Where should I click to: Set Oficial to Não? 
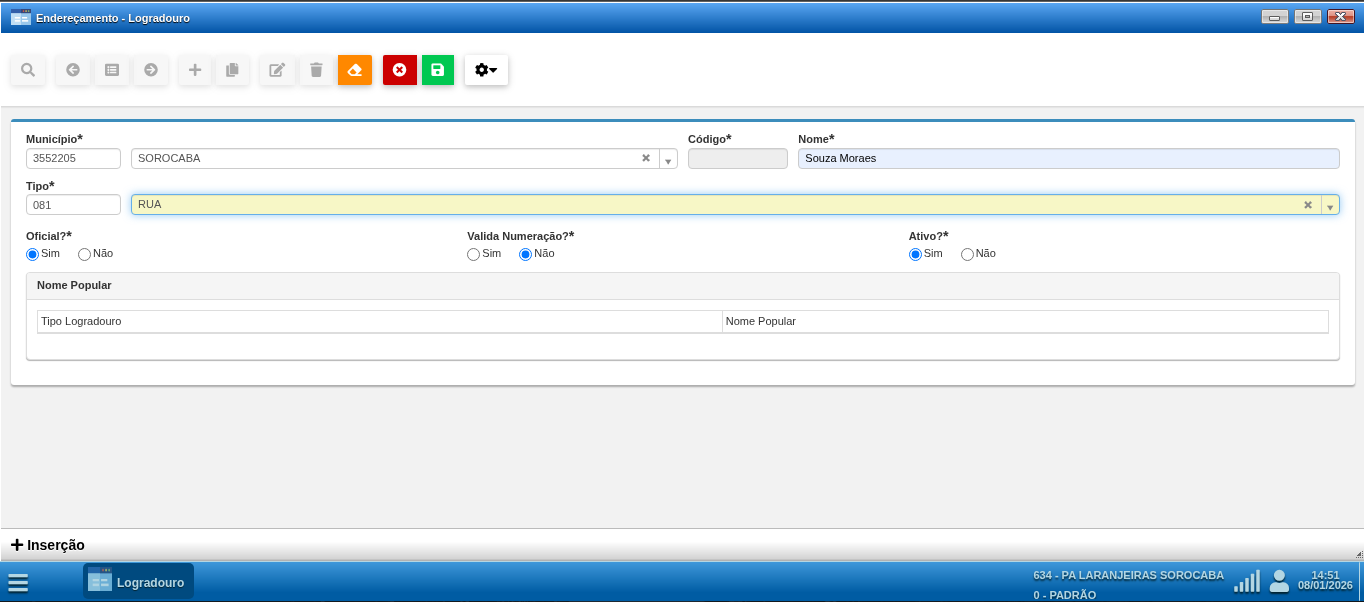point(85,254)
